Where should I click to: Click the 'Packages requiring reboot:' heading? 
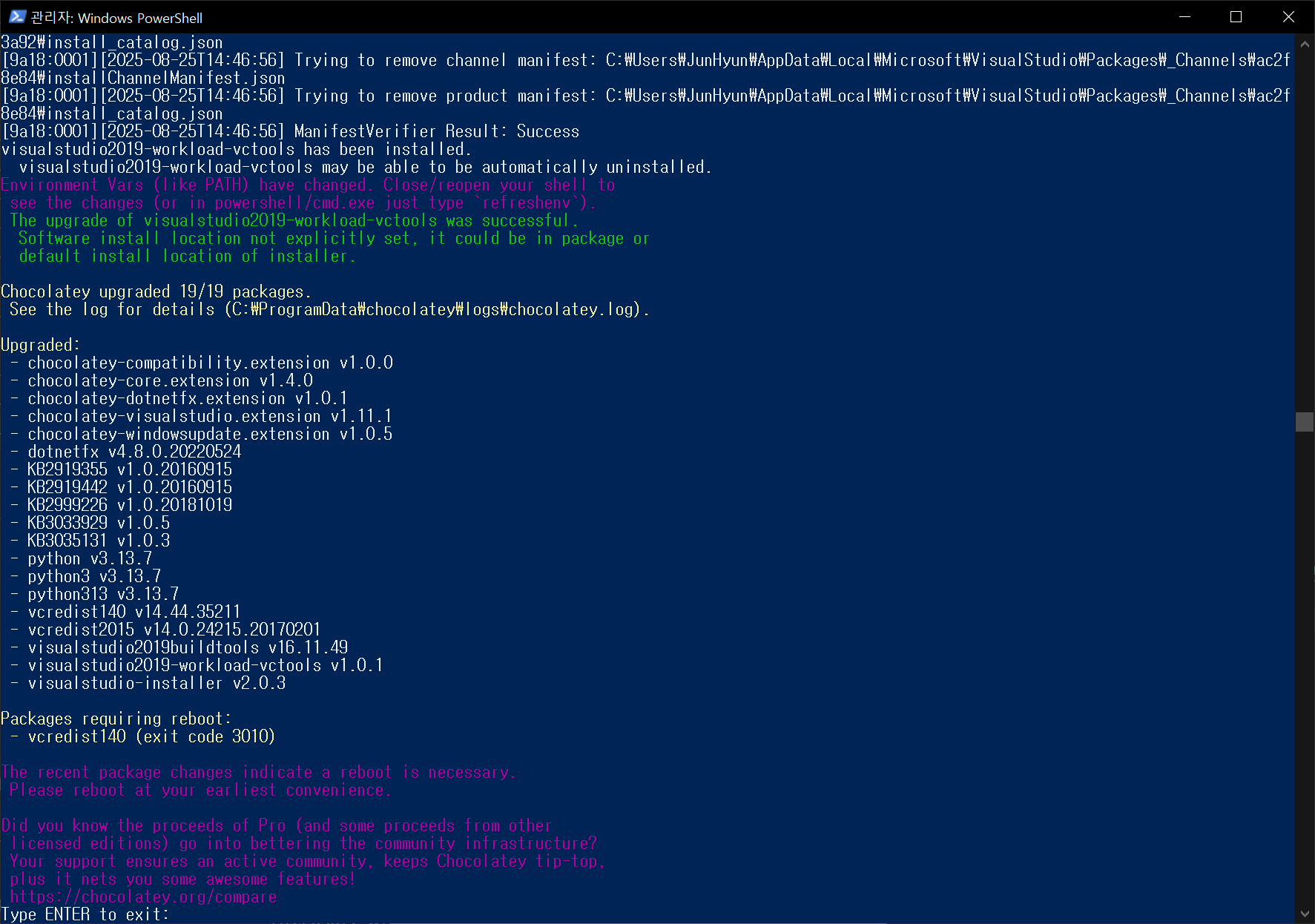pyautogui.click(x=116, y=719)
